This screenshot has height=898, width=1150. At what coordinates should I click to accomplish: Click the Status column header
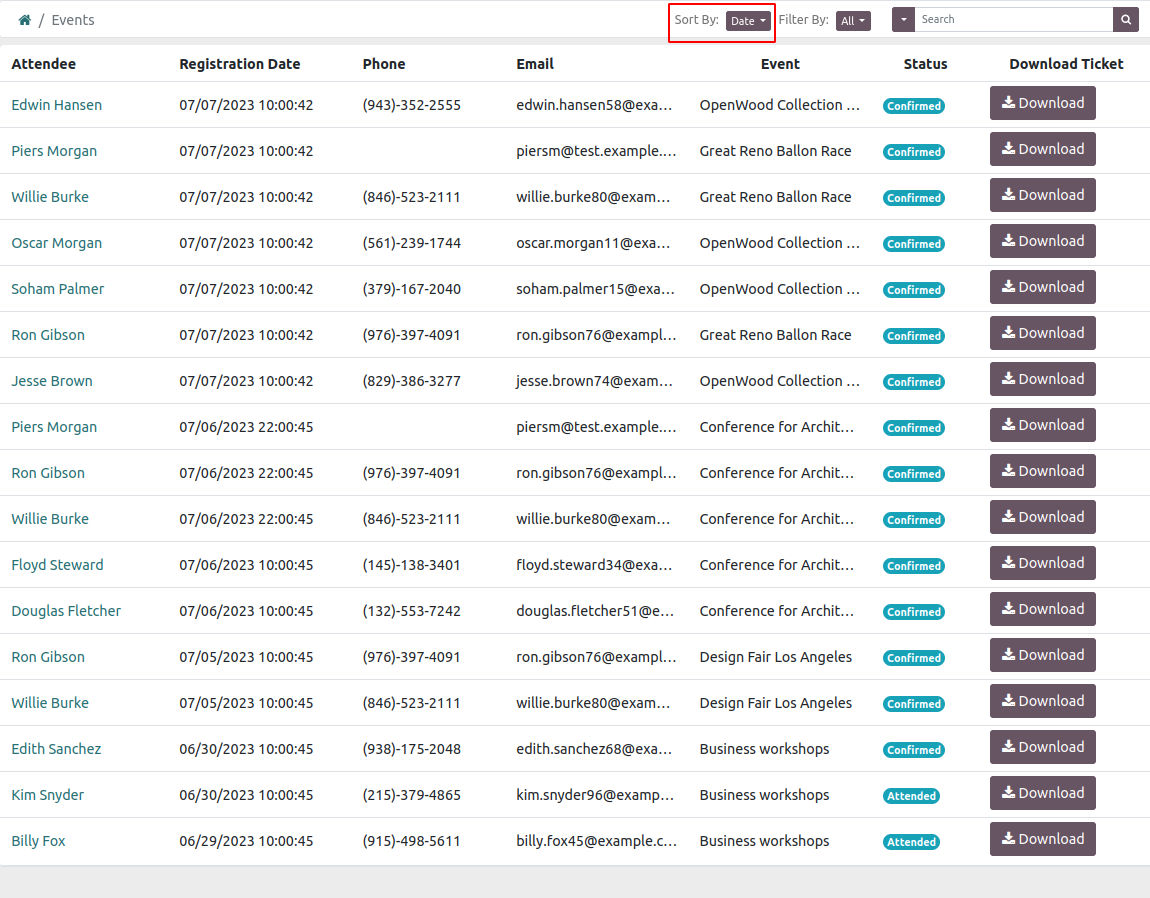tap(926, 64)
